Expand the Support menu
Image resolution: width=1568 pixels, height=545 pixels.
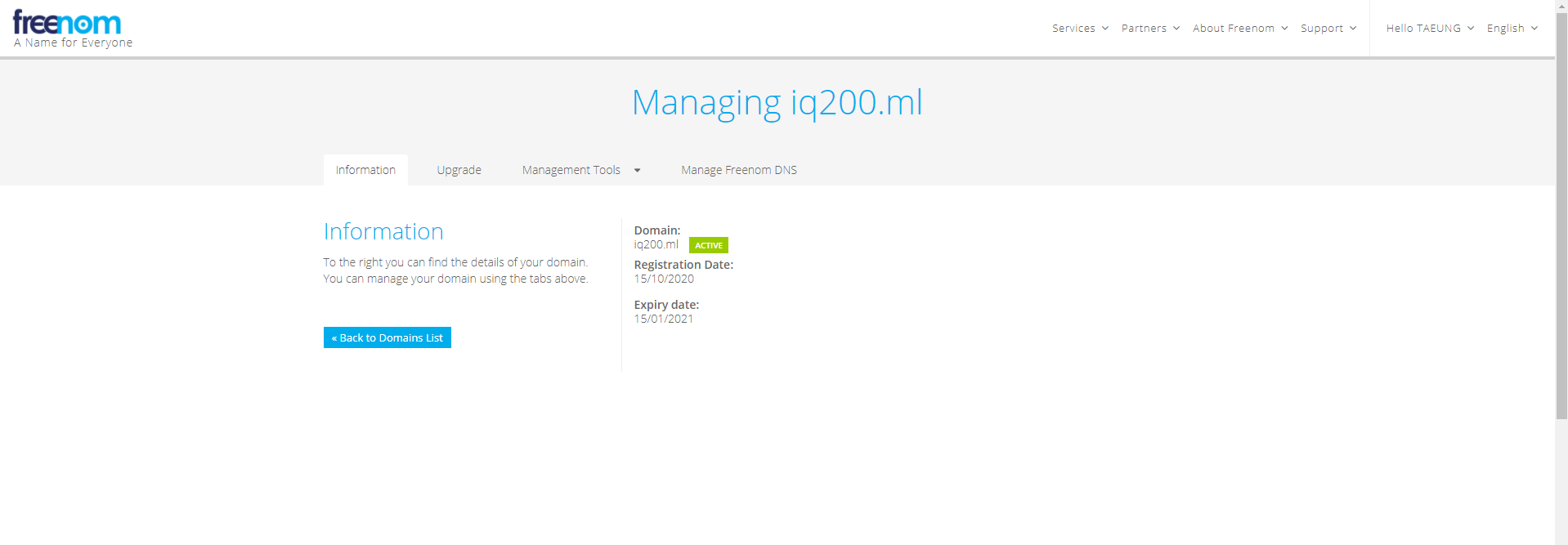coord(1328,28)
